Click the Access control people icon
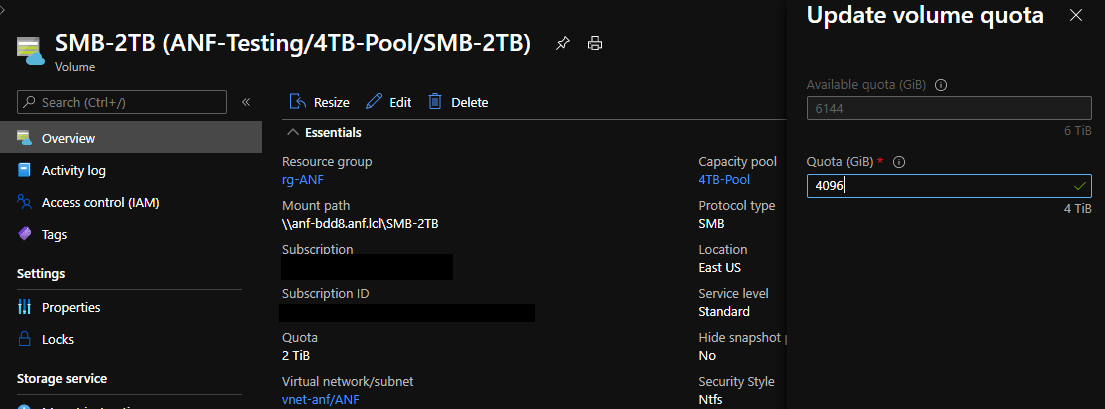This screenshot has width=1105, height=409. pyautogui.click(x=25, y=202)
